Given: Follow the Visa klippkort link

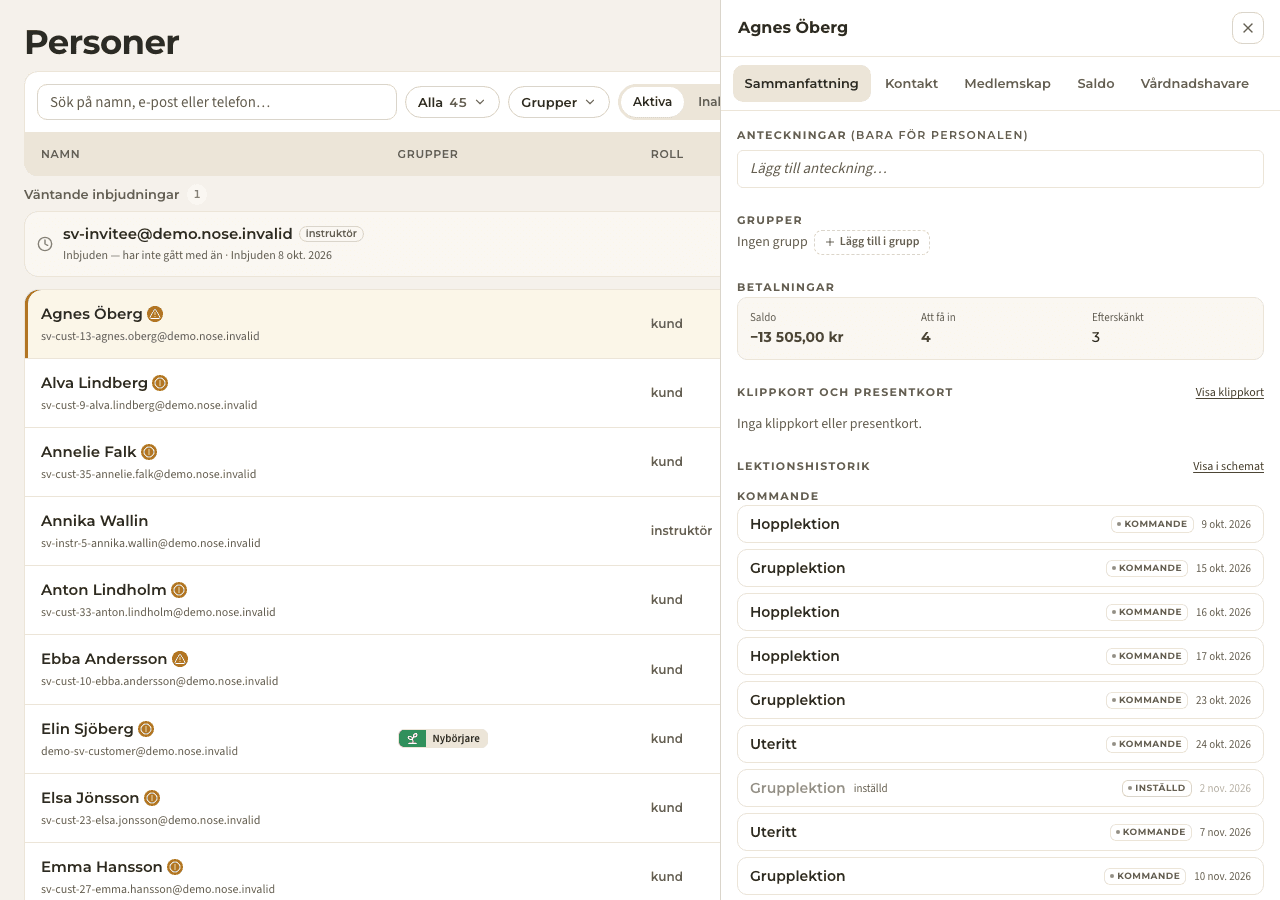Looking at the screenshot, I should [x=1230, y=392].
